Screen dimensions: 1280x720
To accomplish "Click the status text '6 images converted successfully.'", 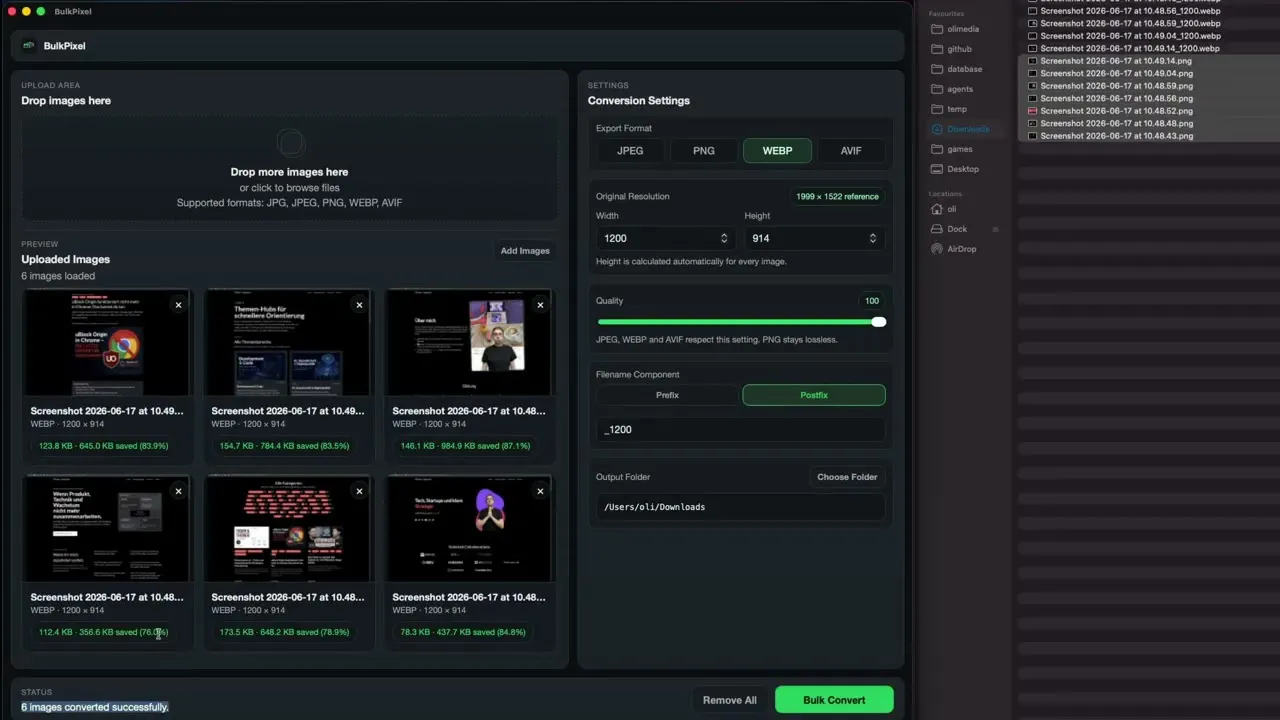I will [x=95, y=707].
